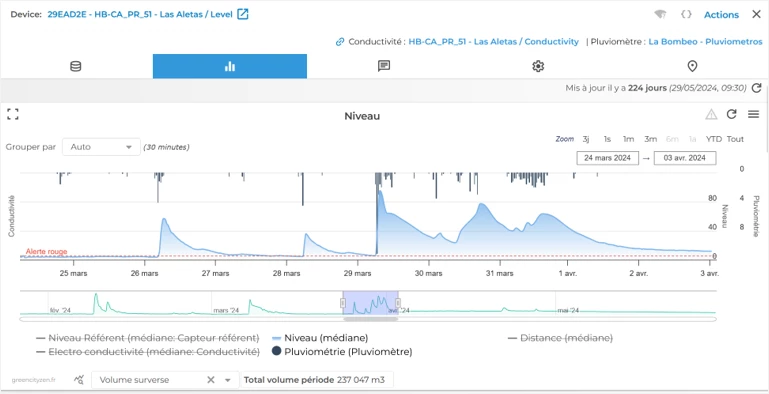Open the map location pin tab
The width and height of the screenshot is (769, 394).
[x=692, y=66]
